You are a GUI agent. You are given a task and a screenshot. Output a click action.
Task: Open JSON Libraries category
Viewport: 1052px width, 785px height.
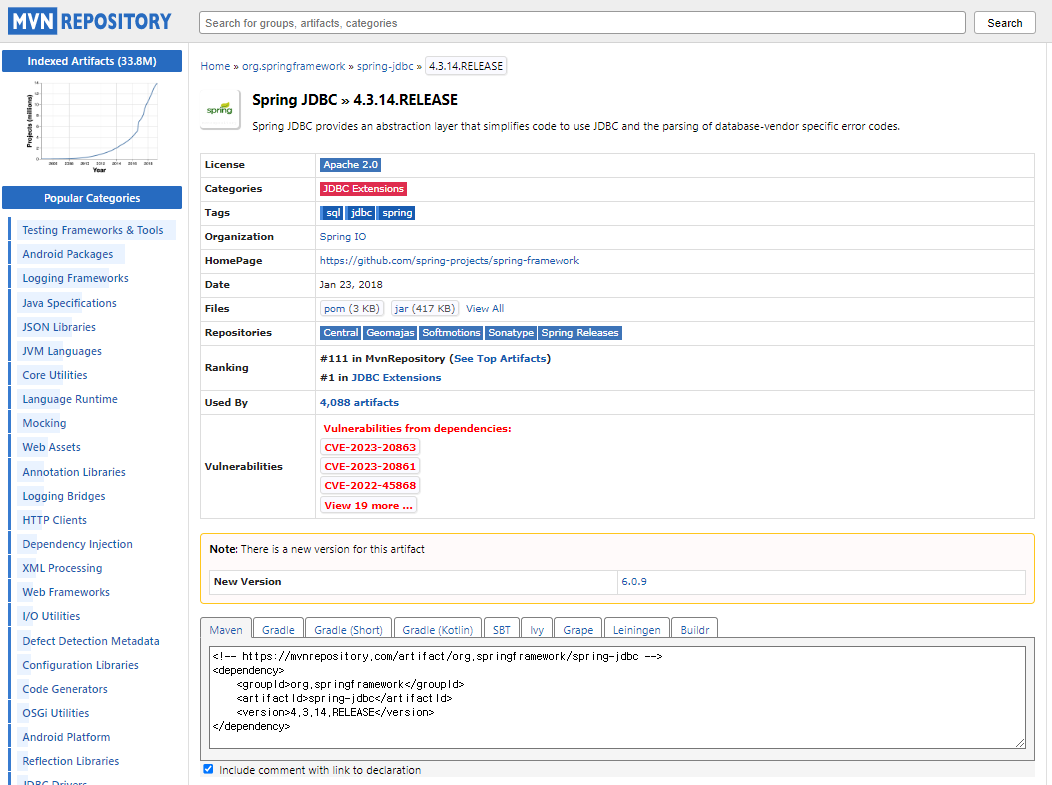tap(59, 327)
